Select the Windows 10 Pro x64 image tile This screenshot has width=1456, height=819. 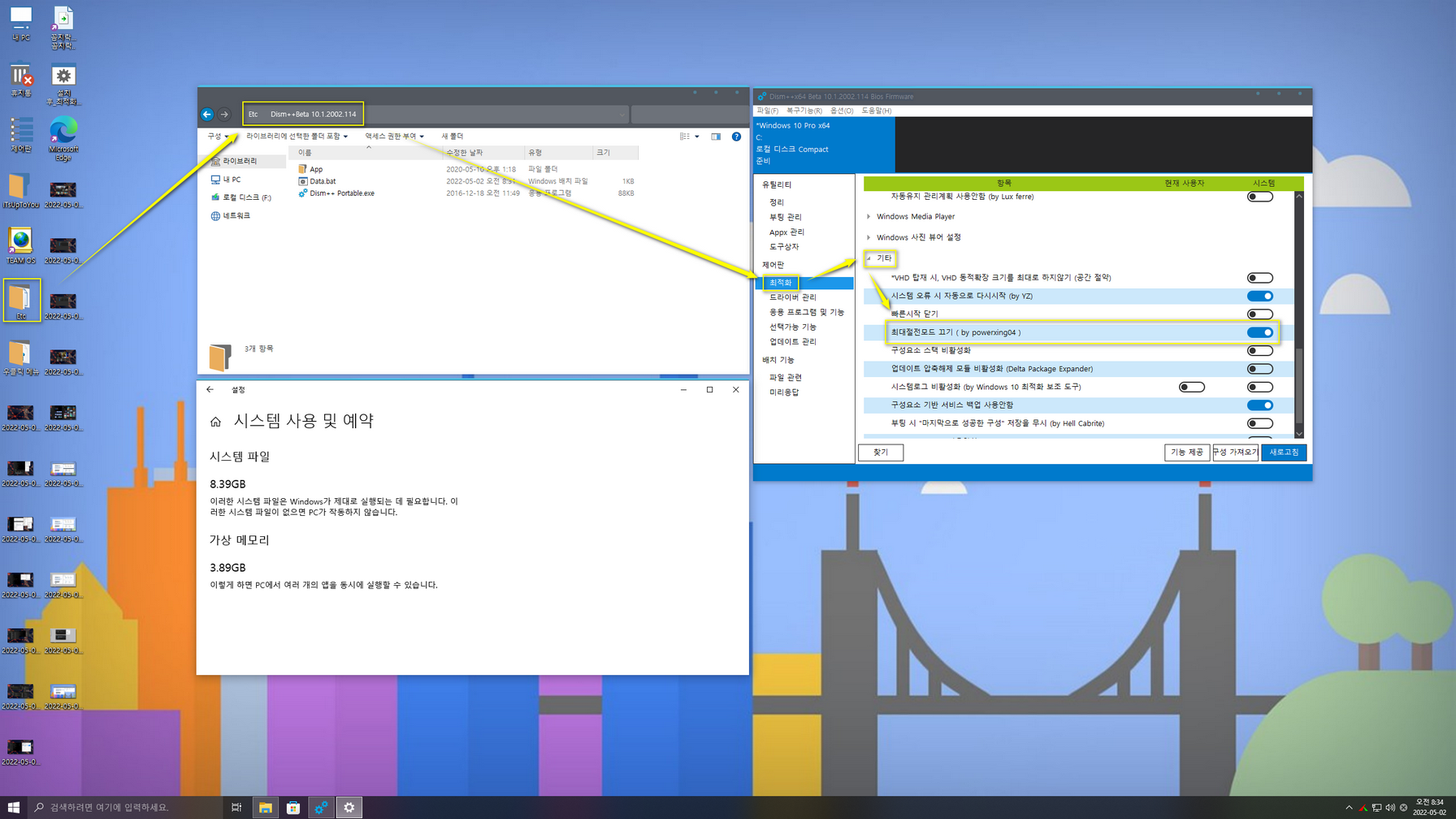pos(824,144)
